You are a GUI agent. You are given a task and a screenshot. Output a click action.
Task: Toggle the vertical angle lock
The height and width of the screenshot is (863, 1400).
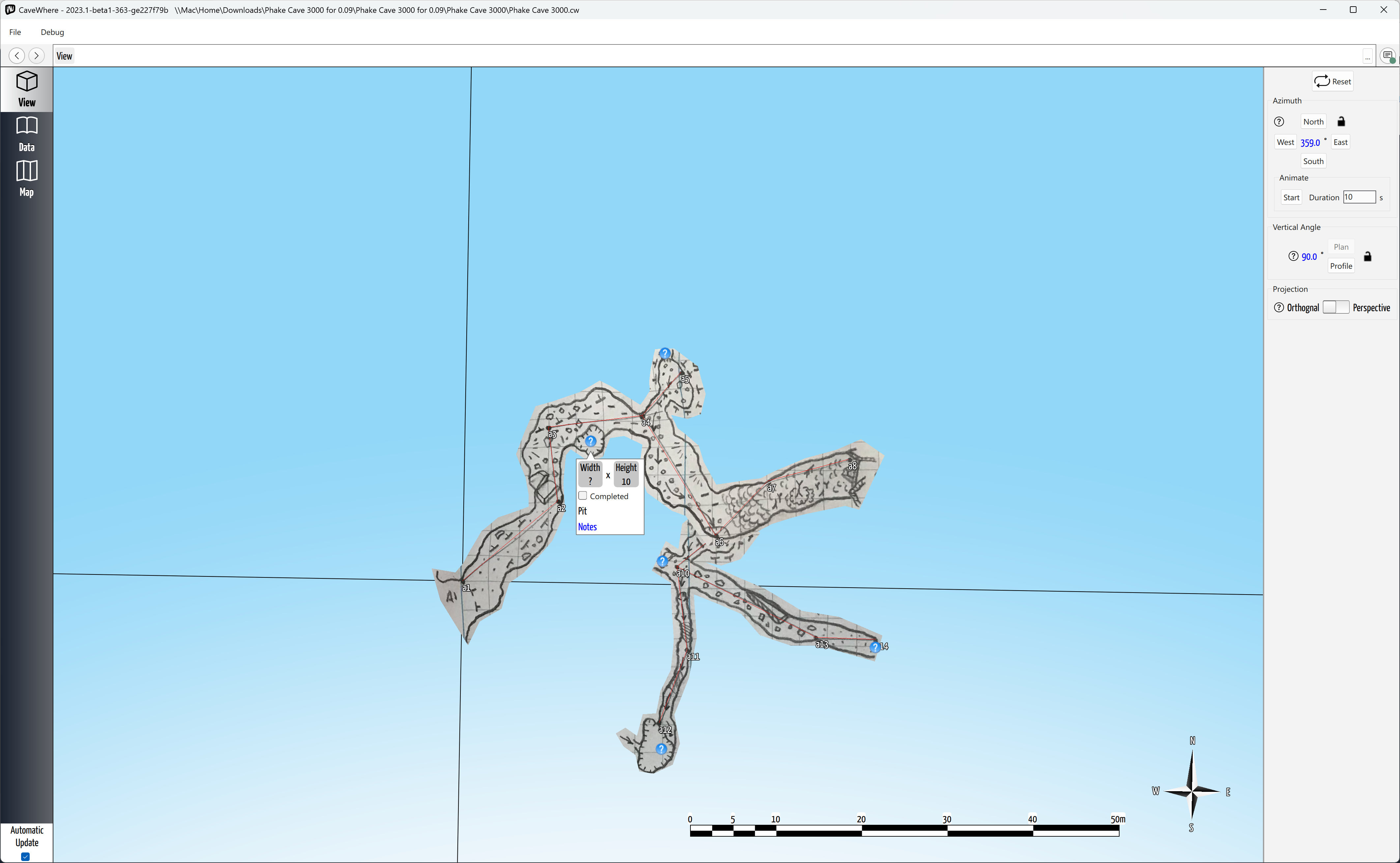[1367, 256]
